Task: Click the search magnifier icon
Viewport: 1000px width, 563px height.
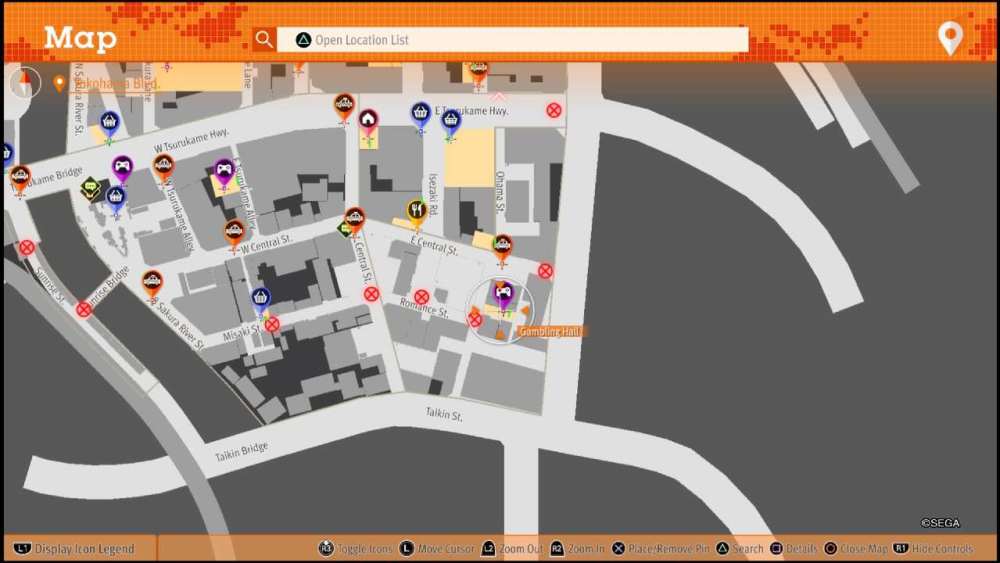Action: pyautogui.click(x=264, y=39)
